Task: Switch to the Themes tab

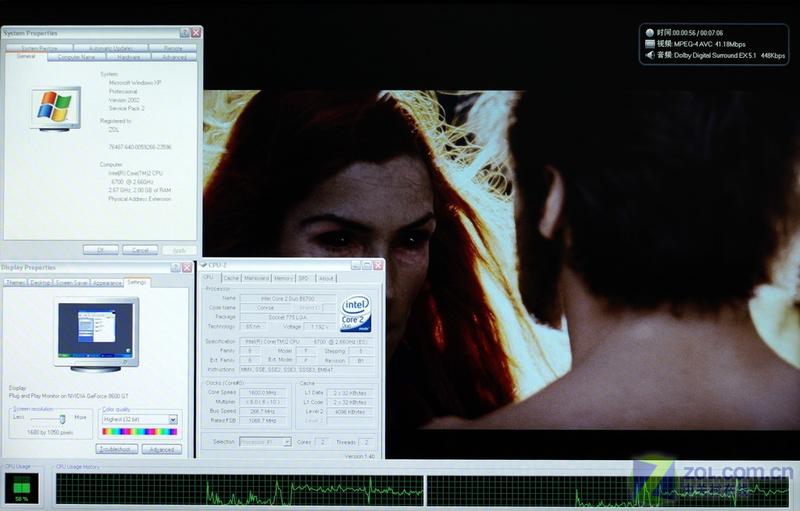Action: (x=15, y=283)
